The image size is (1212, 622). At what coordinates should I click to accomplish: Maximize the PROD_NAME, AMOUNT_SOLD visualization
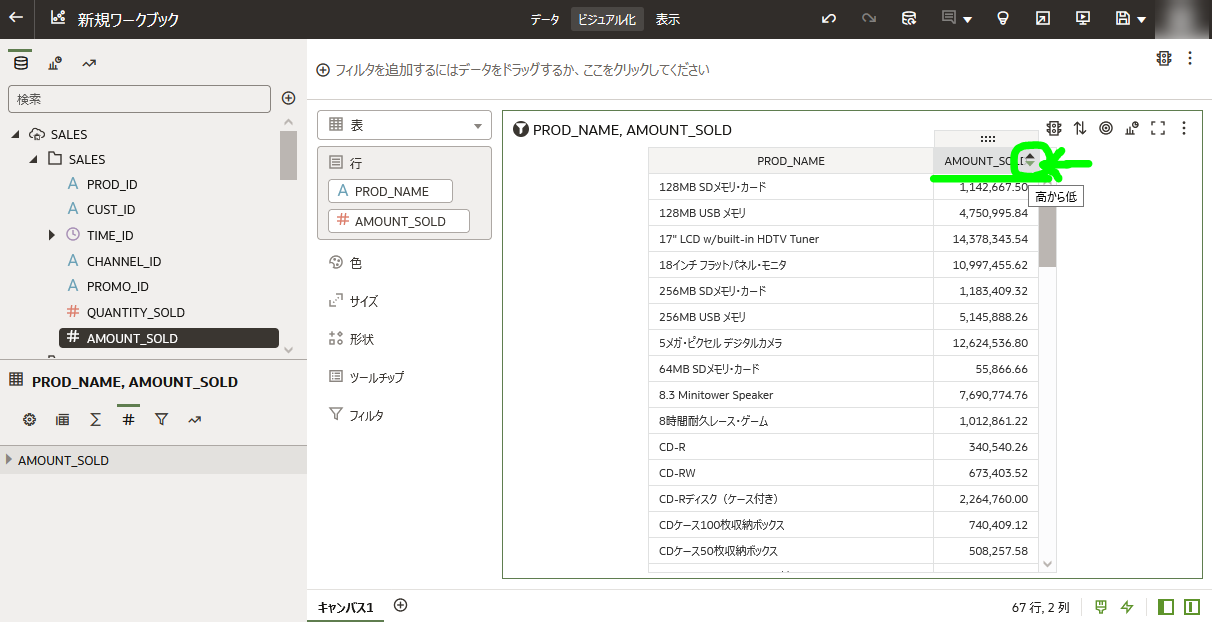coord(1158,129)
